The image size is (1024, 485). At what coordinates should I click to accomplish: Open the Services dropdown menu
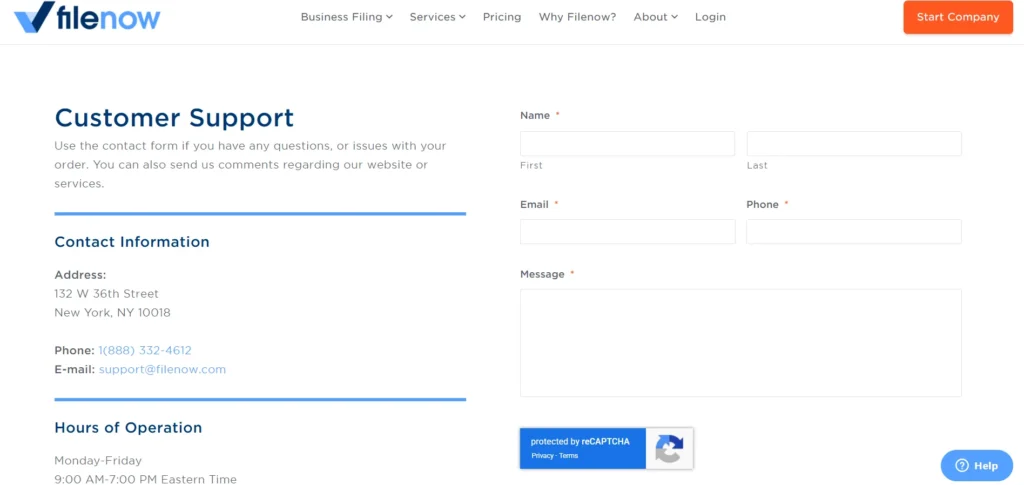(437, 17)
